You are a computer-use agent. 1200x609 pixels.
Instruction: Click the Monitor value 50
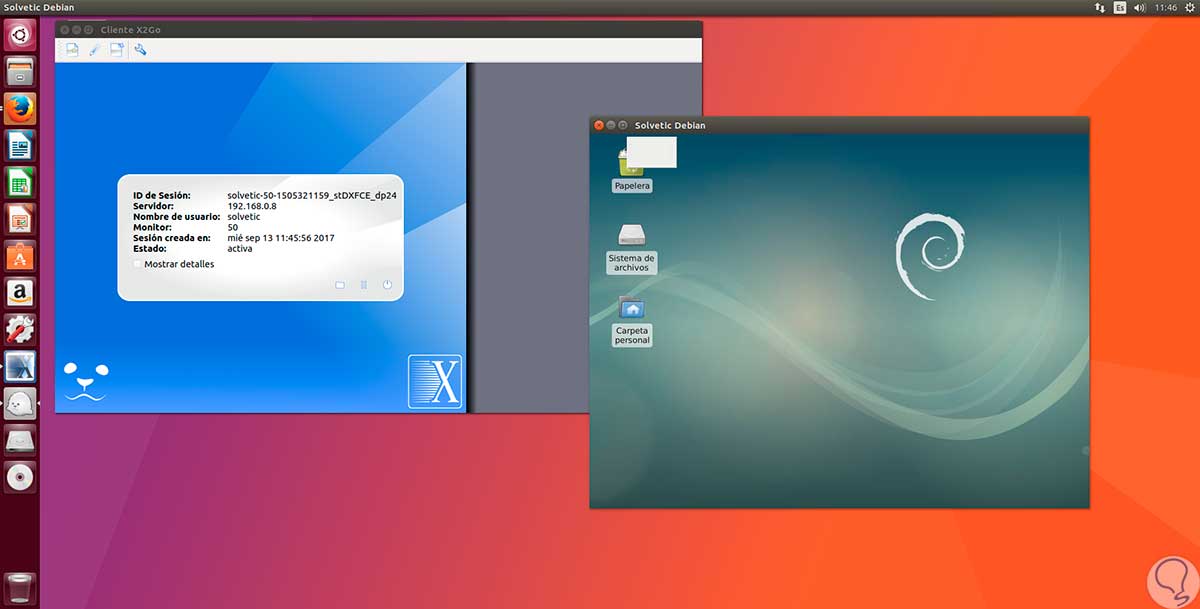233,227
